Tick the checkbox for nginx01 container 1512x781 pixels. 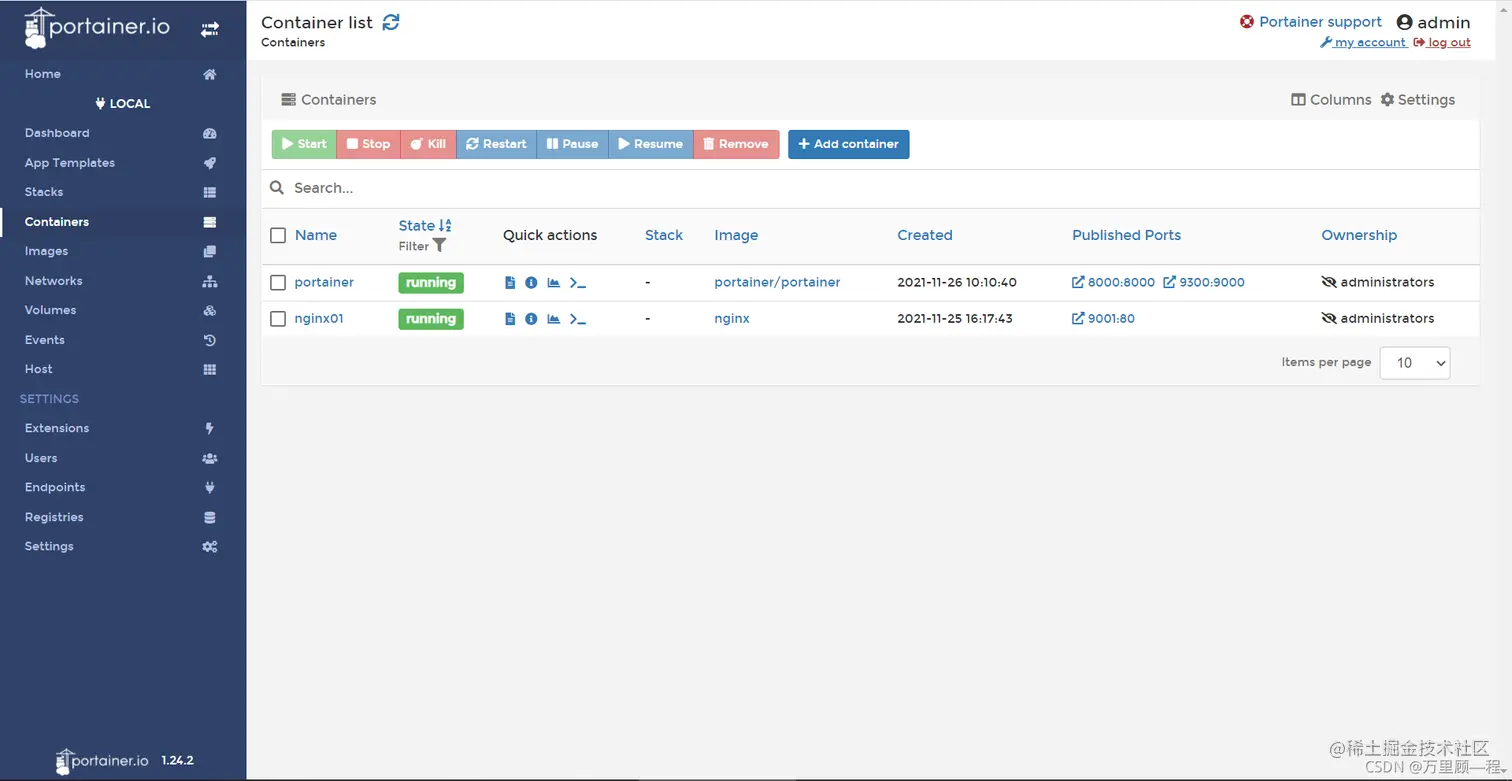(x=278, y=319)
